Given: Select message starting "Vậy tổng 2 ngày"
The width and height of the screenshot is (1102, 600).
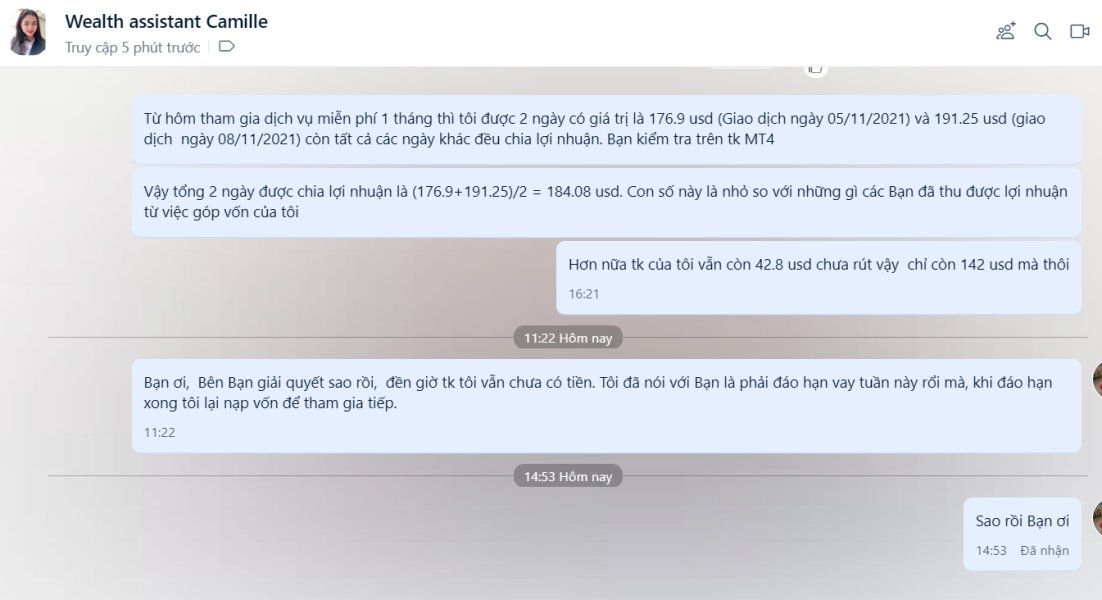Looking at the screenshot, I should 606,202.
